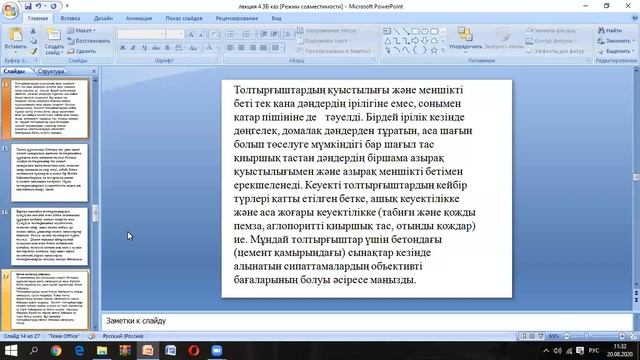The image size is (640, 360).
Task: Open Zoom app from the taskbar
Action: click(x=216, y=351)
